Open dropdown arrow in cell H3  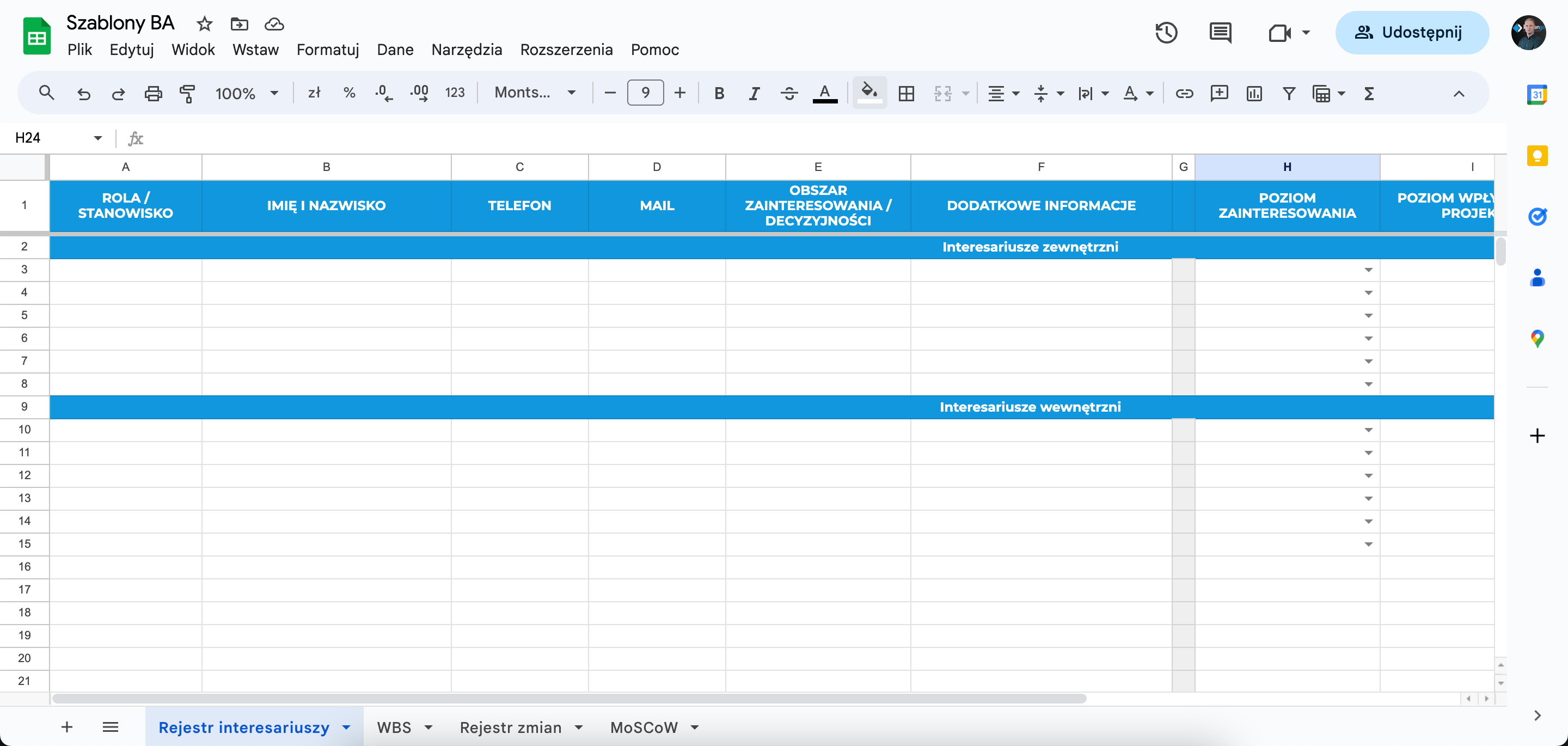(1368, 270)
